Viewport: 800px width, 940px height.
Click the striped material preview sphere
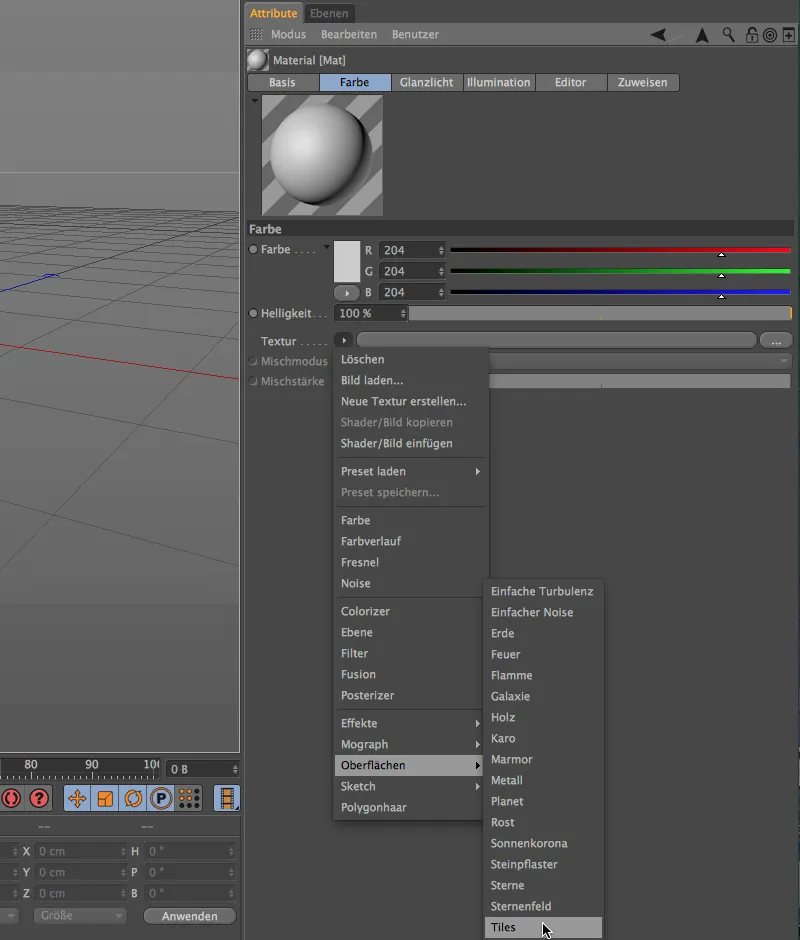(322, 155)
